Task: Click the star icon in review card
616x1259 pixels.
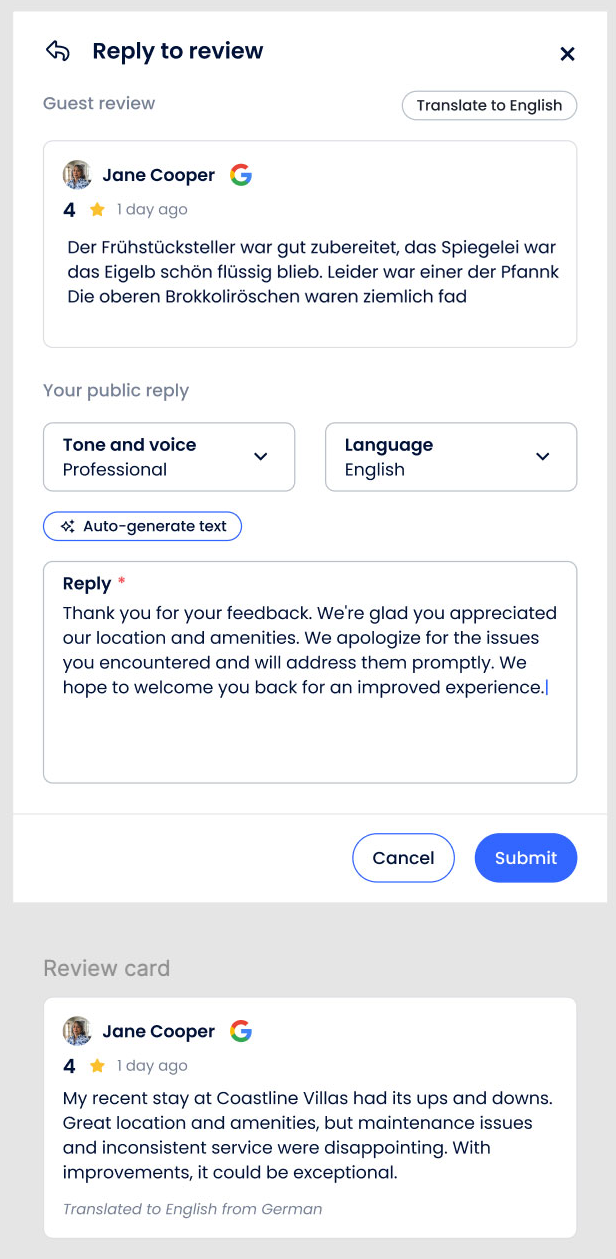Action: 97,1066
